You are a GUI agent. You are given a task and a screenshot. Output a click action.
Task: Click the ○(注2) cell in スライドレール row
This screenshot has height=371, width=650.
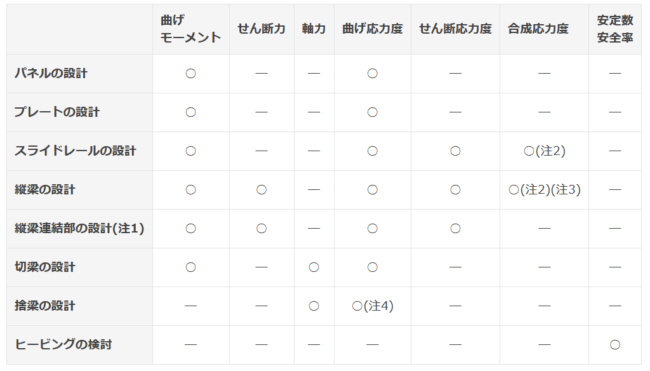[x=544, y=151]
